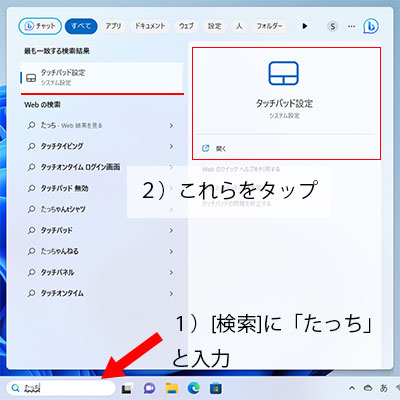Click the S account avatar
Screen dimensions: 400x400
coord(332,26)
